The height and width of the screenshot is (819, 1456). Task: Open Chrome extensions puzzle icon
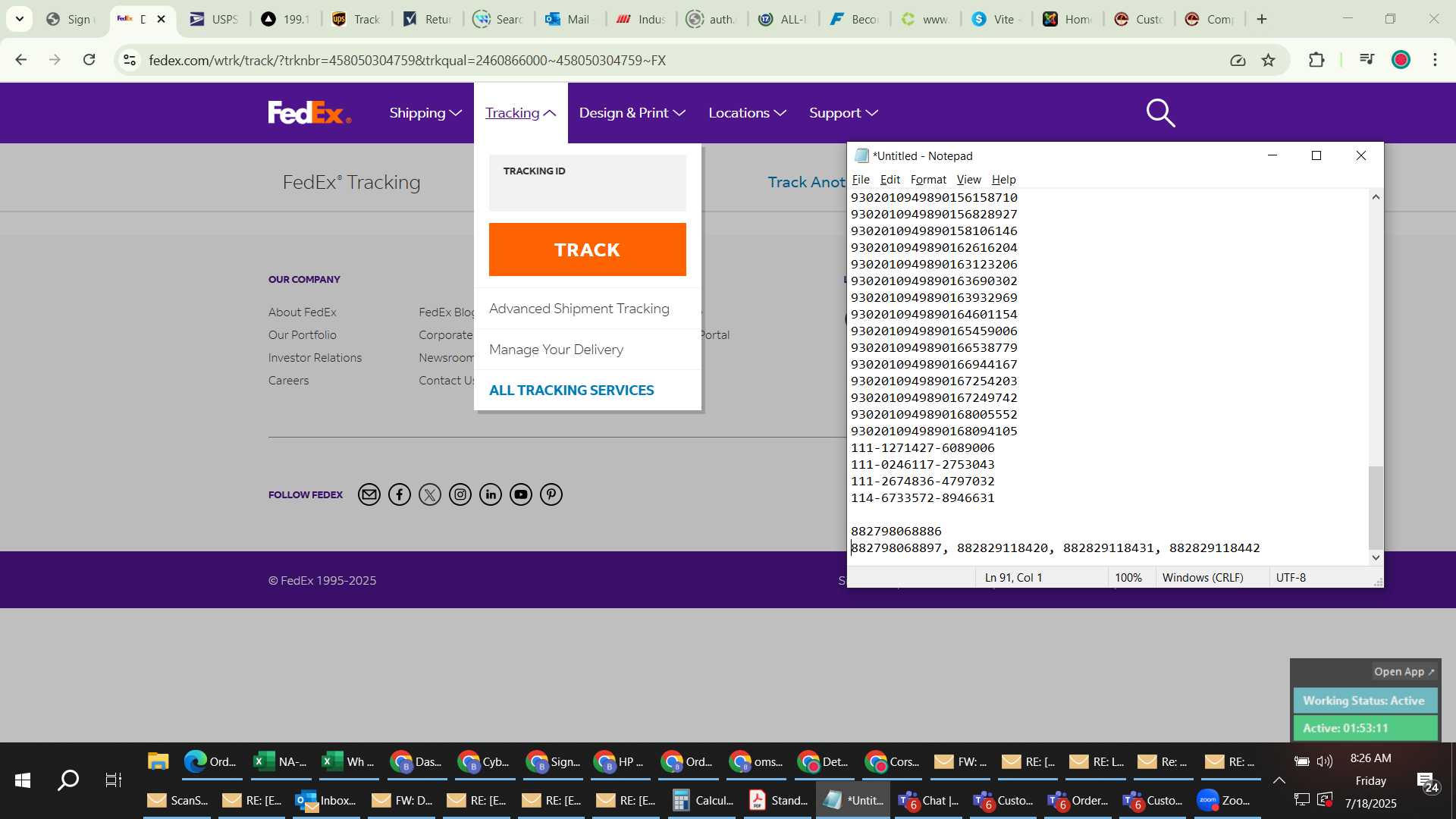point(1316,60)
